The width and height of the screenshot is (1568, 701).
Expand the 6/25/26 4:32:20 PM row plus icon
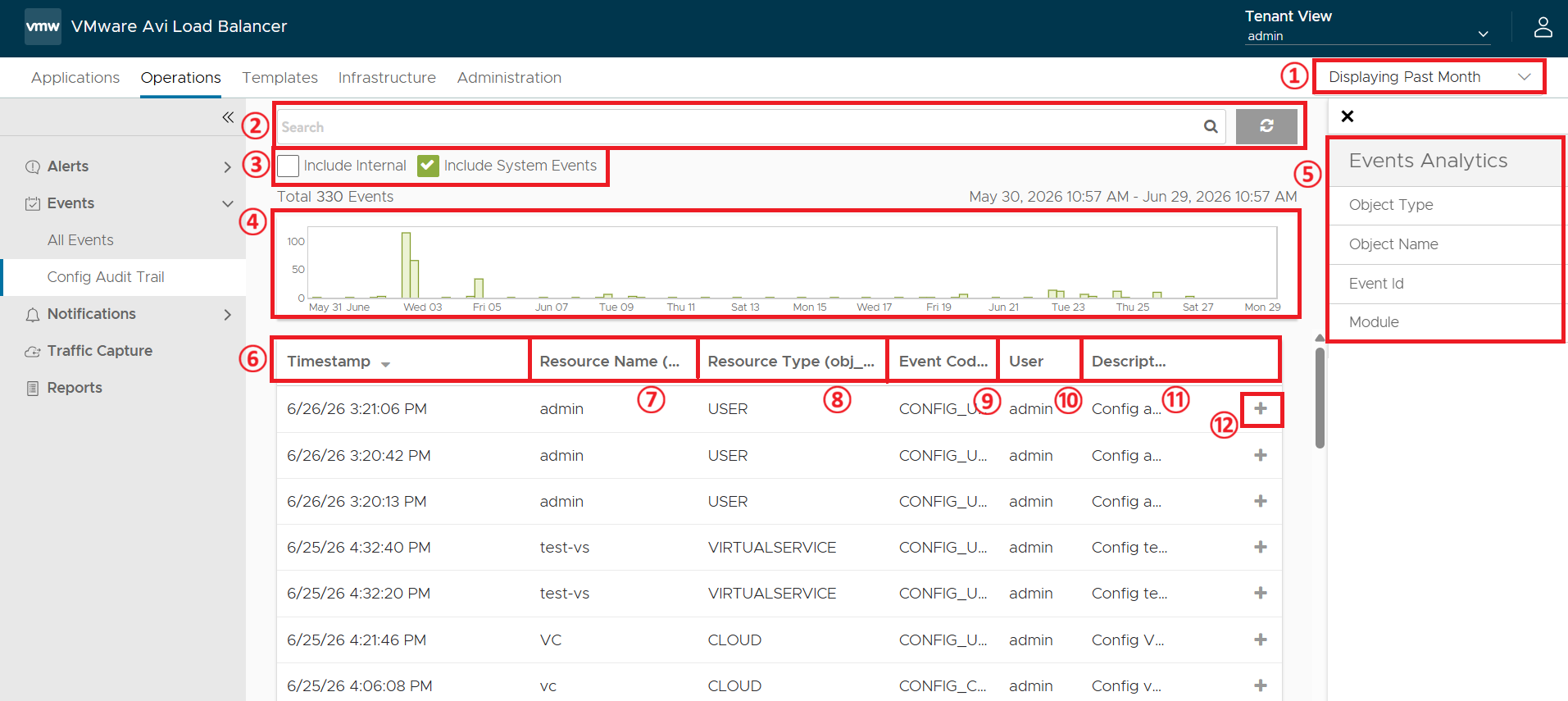(1261, 593)
